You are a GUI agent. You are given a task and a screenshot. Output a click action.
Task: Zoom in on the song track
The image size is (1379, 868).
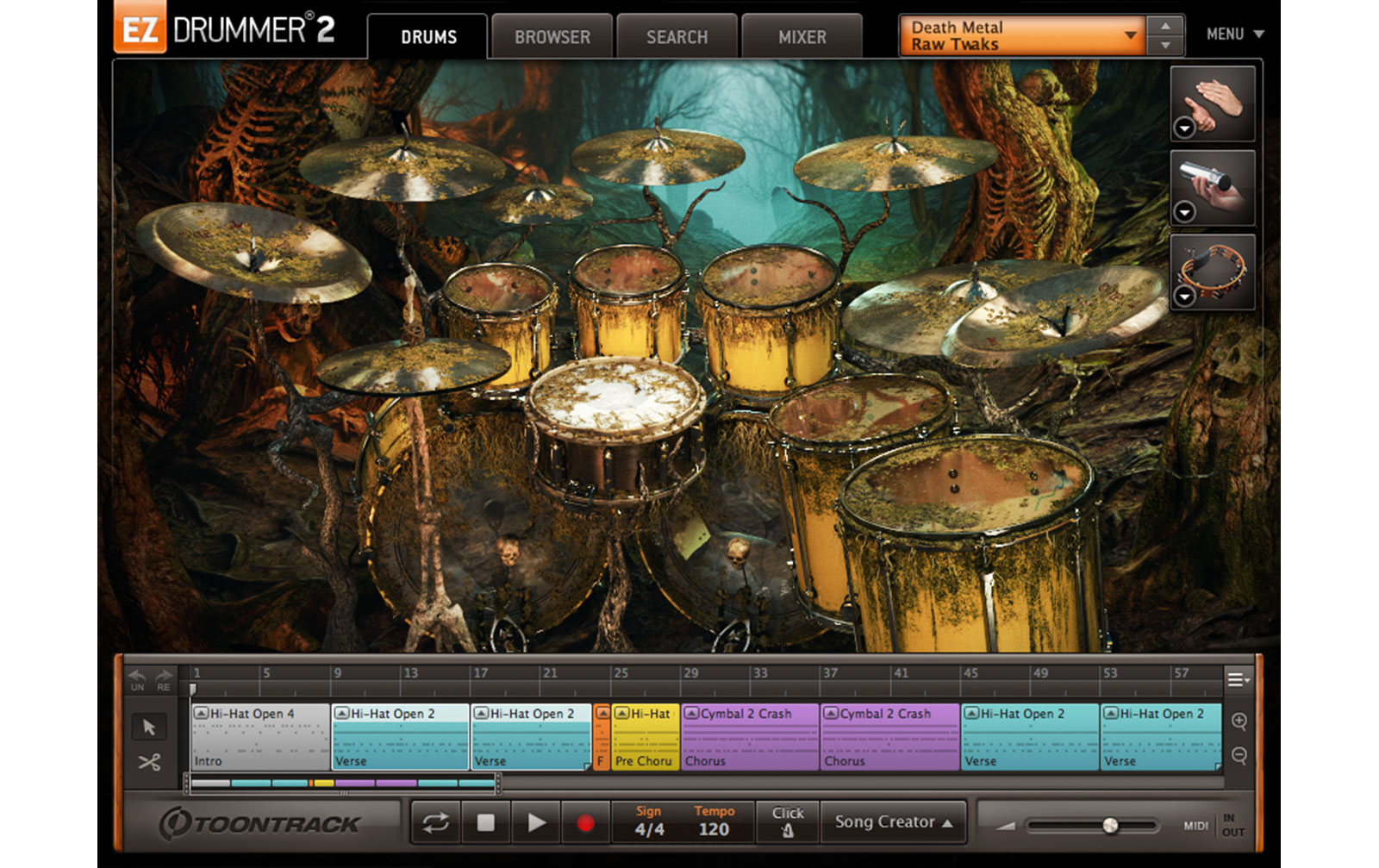(x=1239, y=721)
